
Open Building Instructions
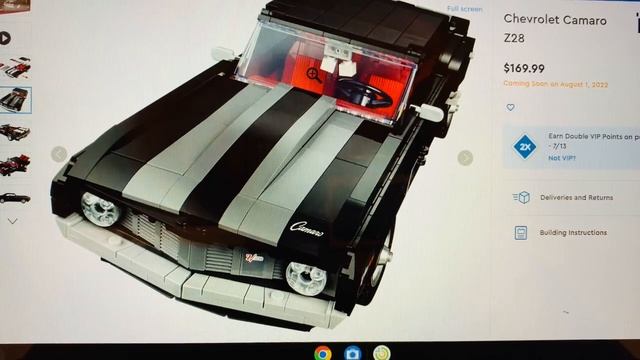tap(573, 233)
